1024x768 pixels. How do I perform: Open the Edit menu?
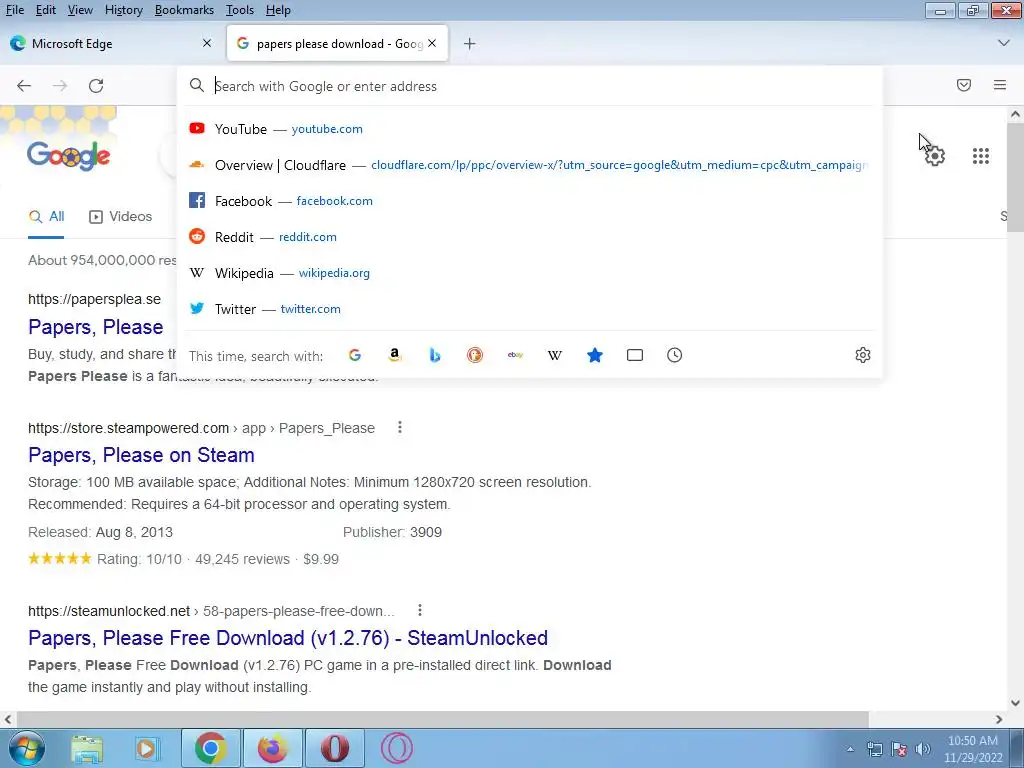[x=46, y=10]
